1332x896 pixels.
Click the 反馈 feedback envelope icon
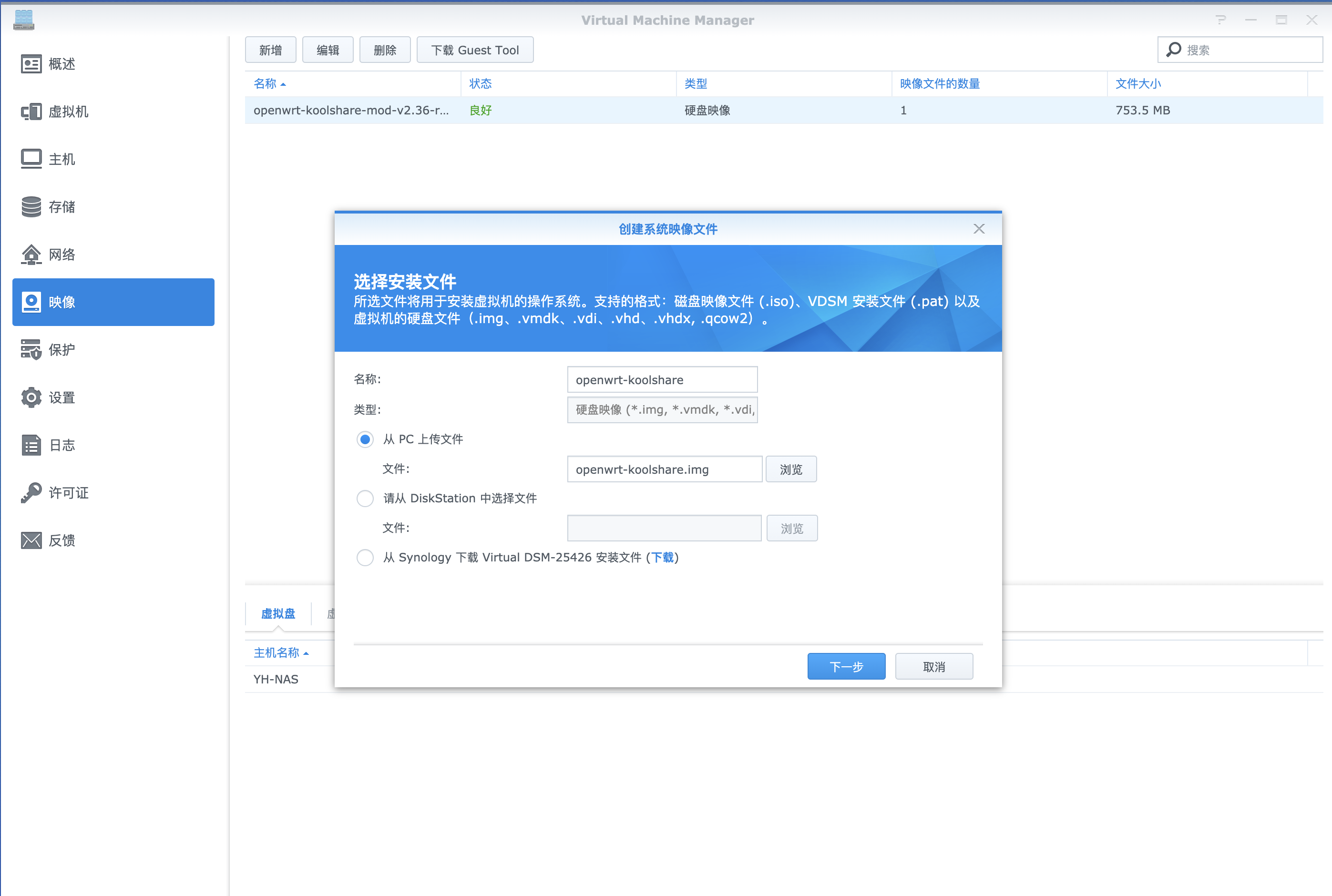31,540
